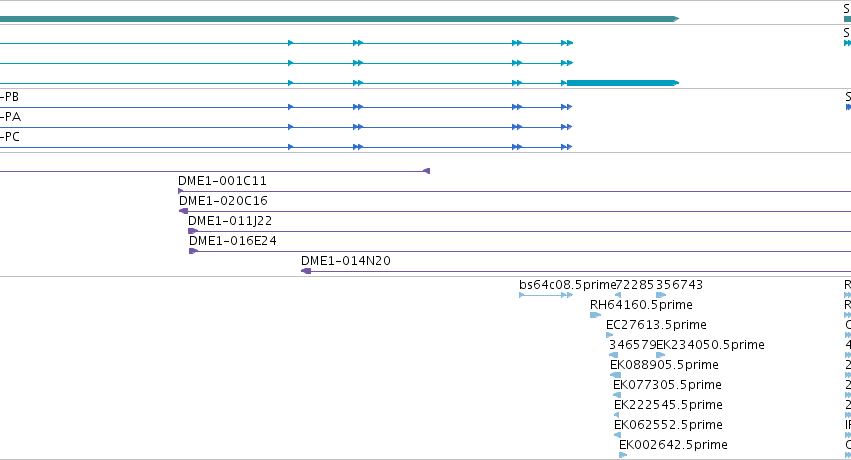Click the 346579 EST label
The image size is (851, 460).
click(x=632, y=345)
